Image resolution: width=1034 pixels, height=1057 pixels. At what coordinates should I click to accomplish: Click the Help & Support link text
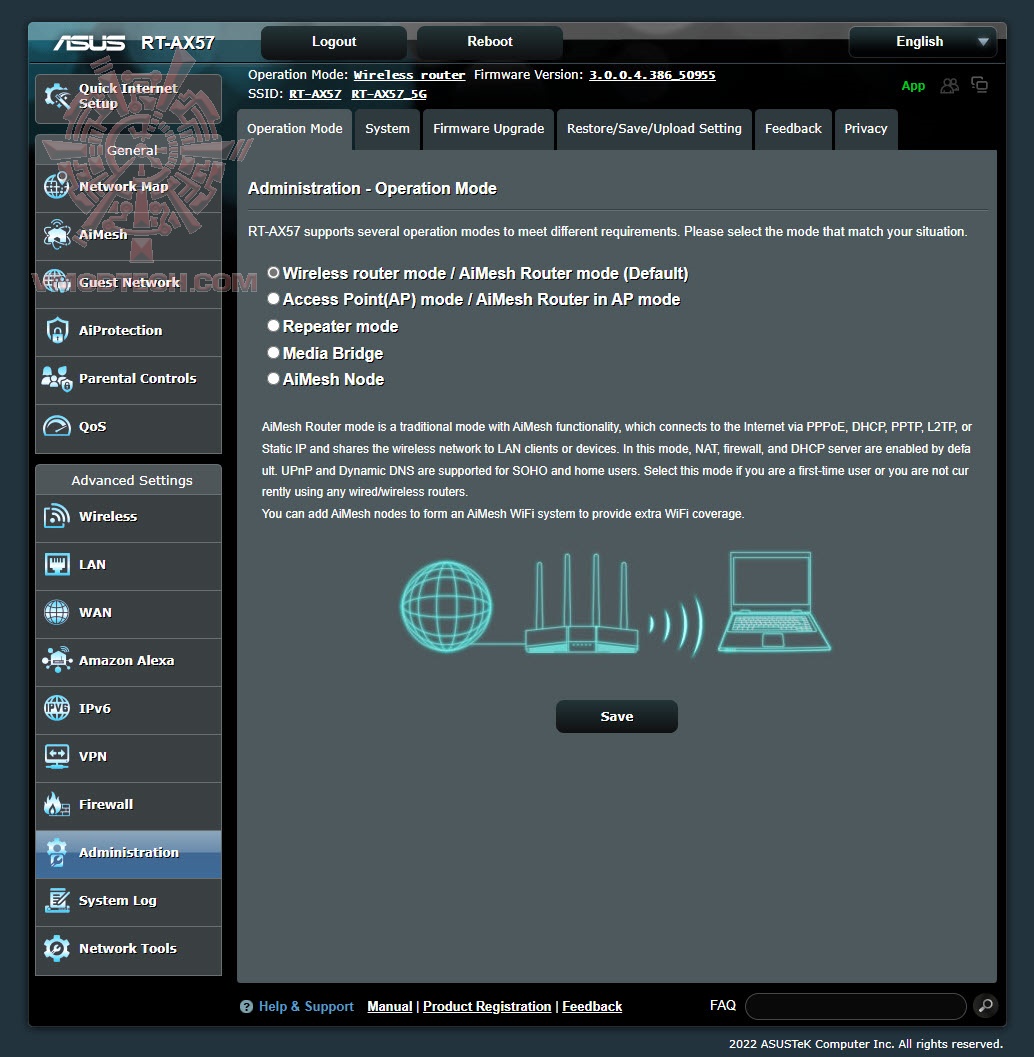(306, 1006)
